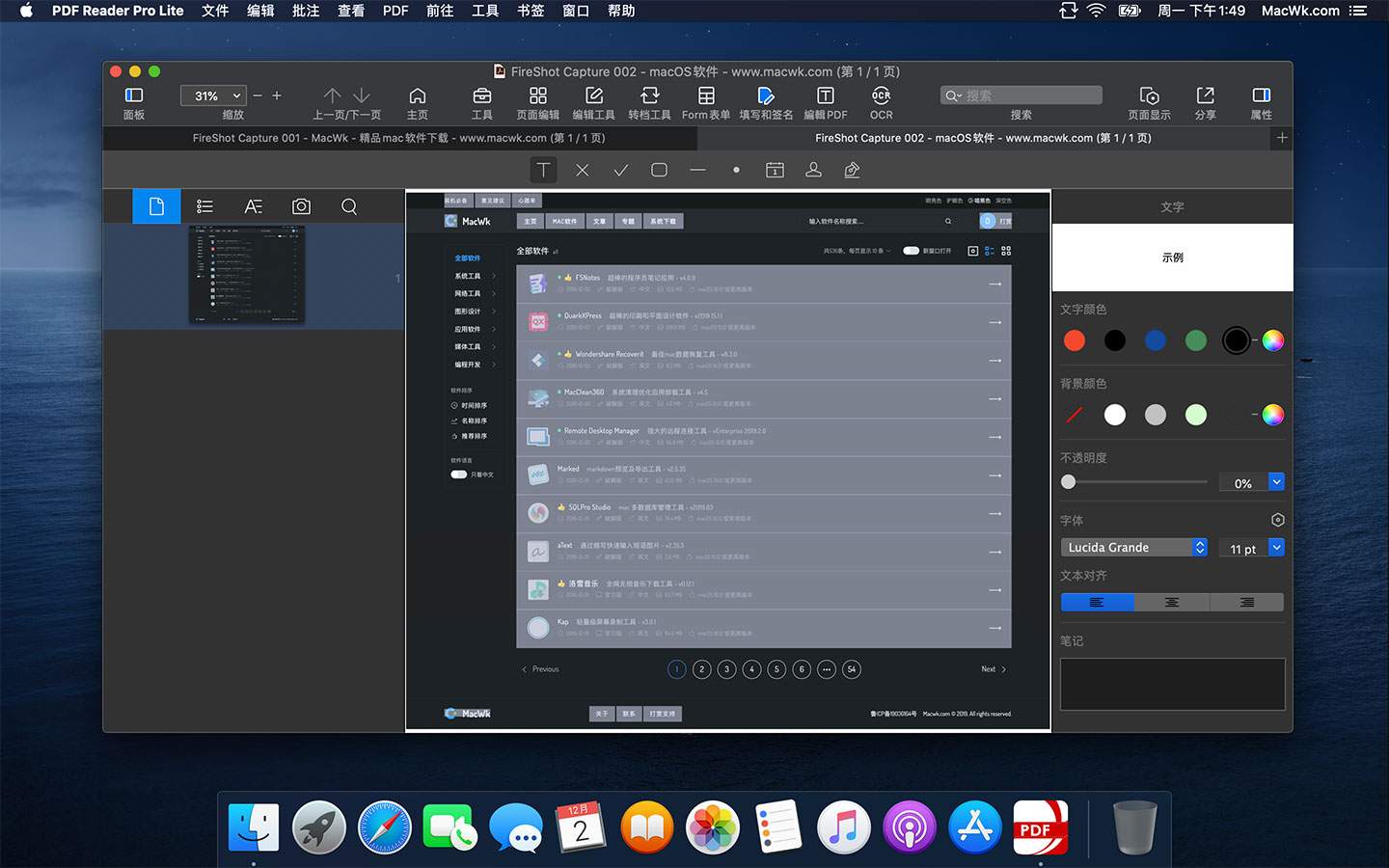Viewport: 1389px width, 868px height.
Task: Select page 1 thumbnail in side panel
Action: click(247, 275)
